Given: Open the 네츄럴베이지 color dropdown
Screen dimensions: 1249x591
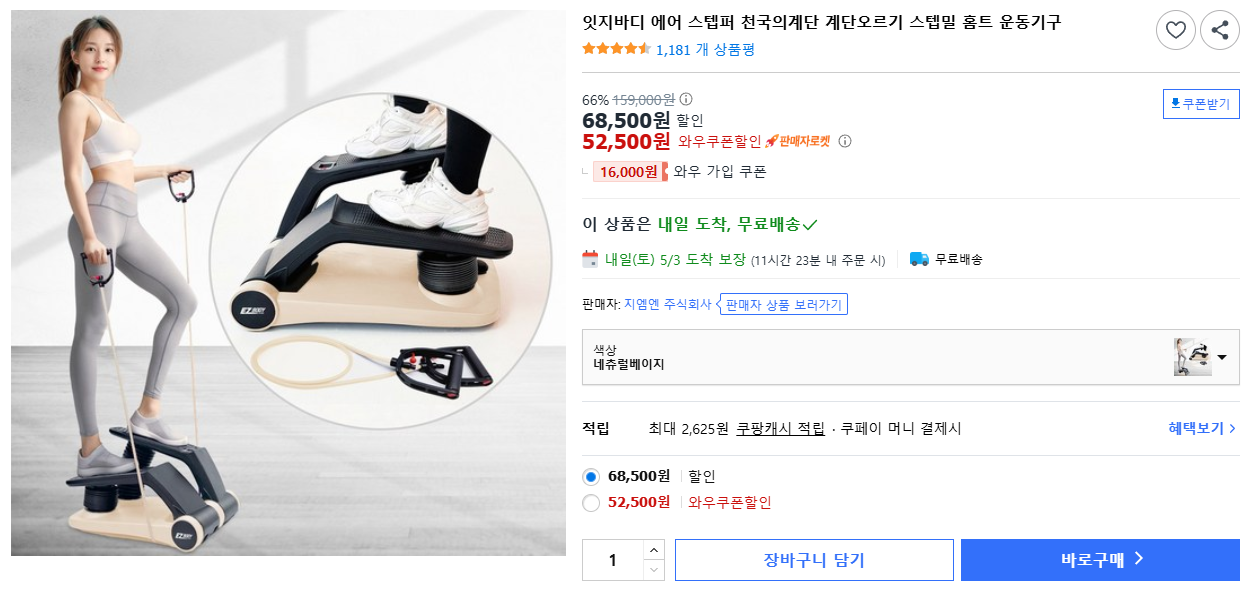Looking at the screenshot, I should (1221, 356).
